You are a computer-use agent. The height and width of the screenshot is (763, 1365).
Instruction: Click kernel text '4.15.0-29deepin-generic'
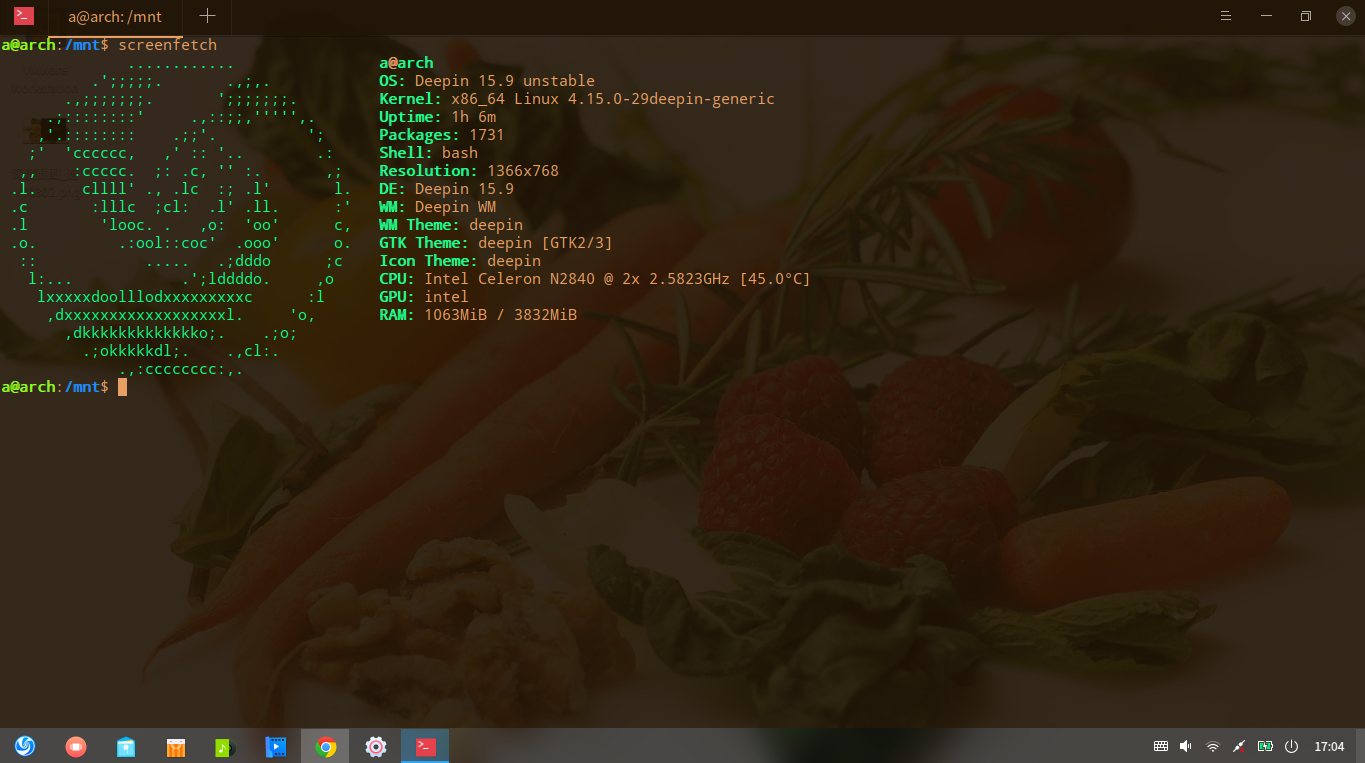point(671,99)
